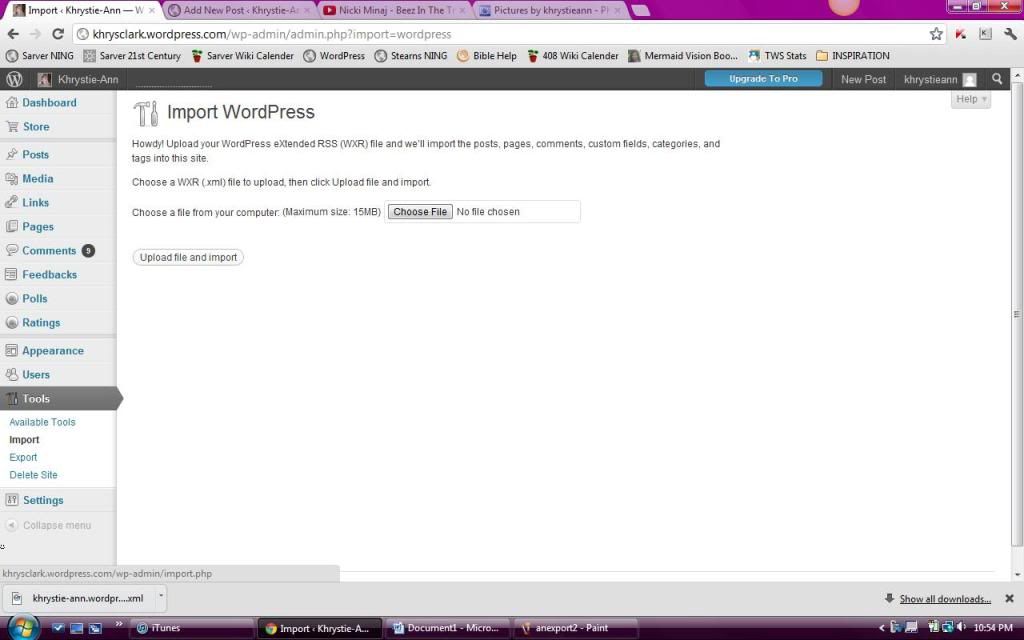This screenshot has height=640, width=1024.
Task: Switch to Document1 Microsoft Word in the taskbar
Action: [448, 628]
